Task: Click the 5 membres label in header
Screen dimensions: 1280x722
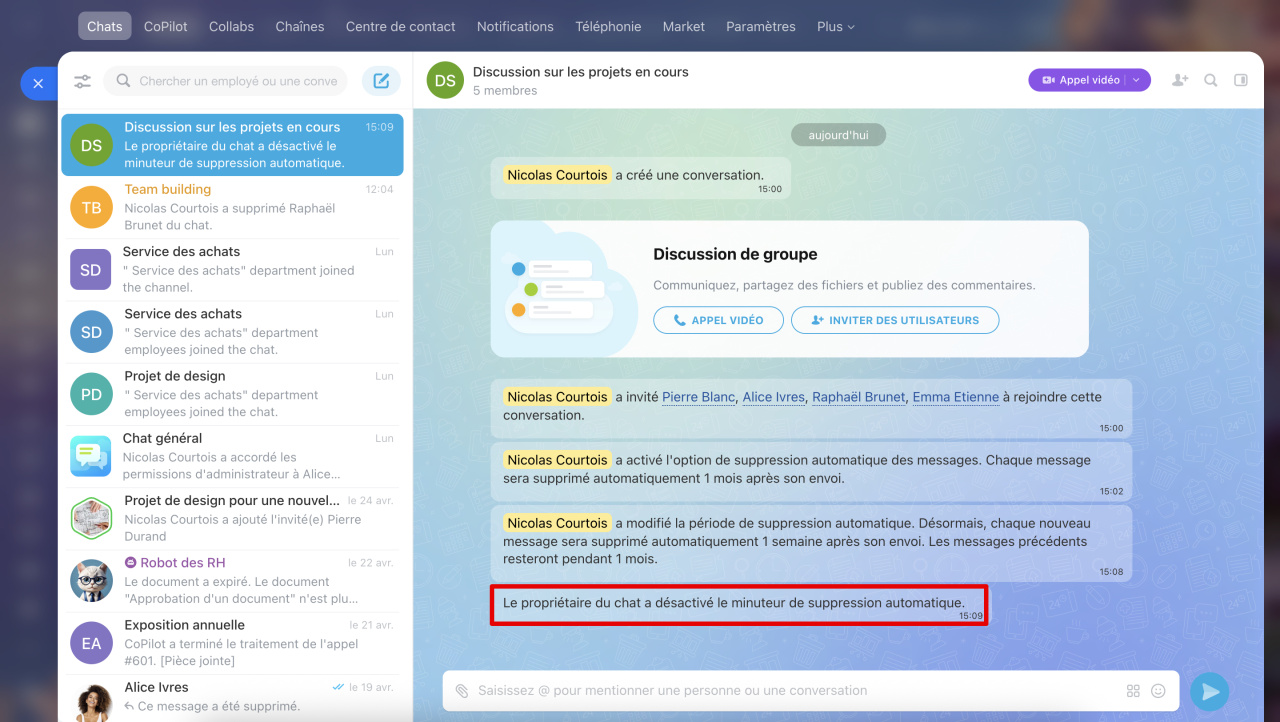Action: pos(505,91)
